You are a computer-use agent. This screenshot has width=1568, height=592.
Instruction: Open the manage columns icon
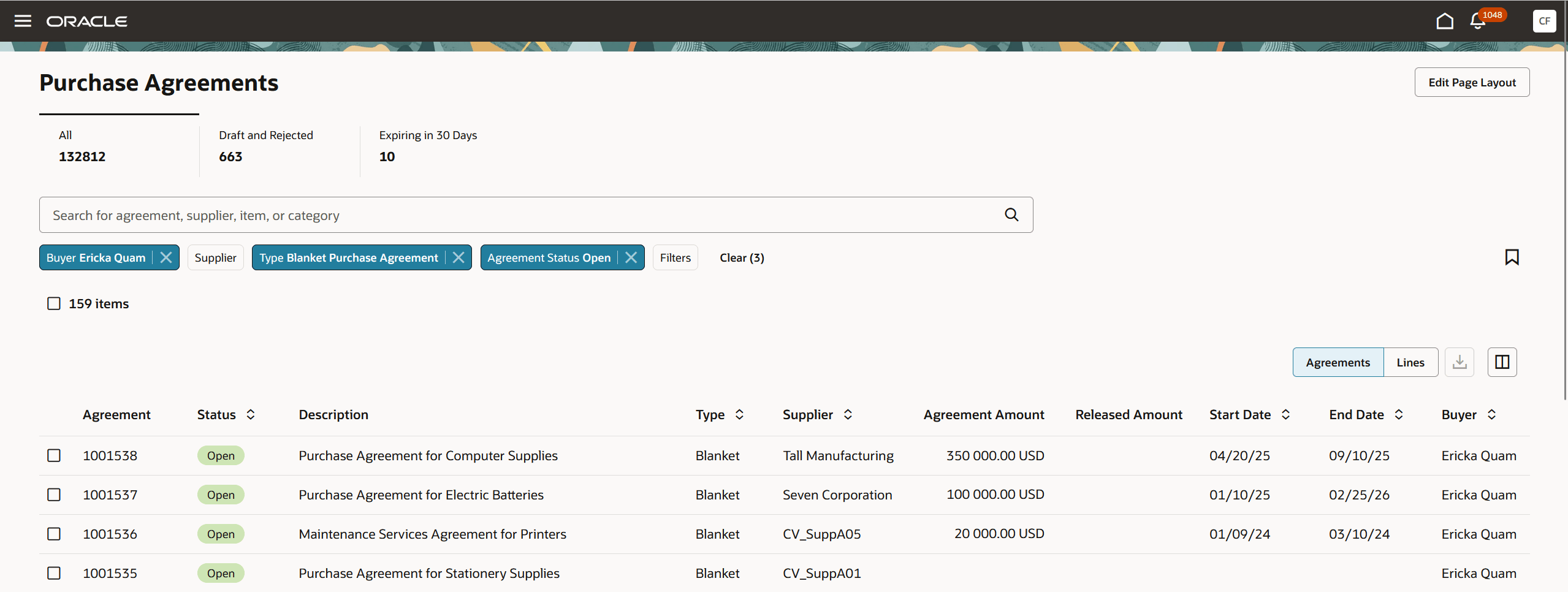pyautogui.click(x=1502, y=362)
